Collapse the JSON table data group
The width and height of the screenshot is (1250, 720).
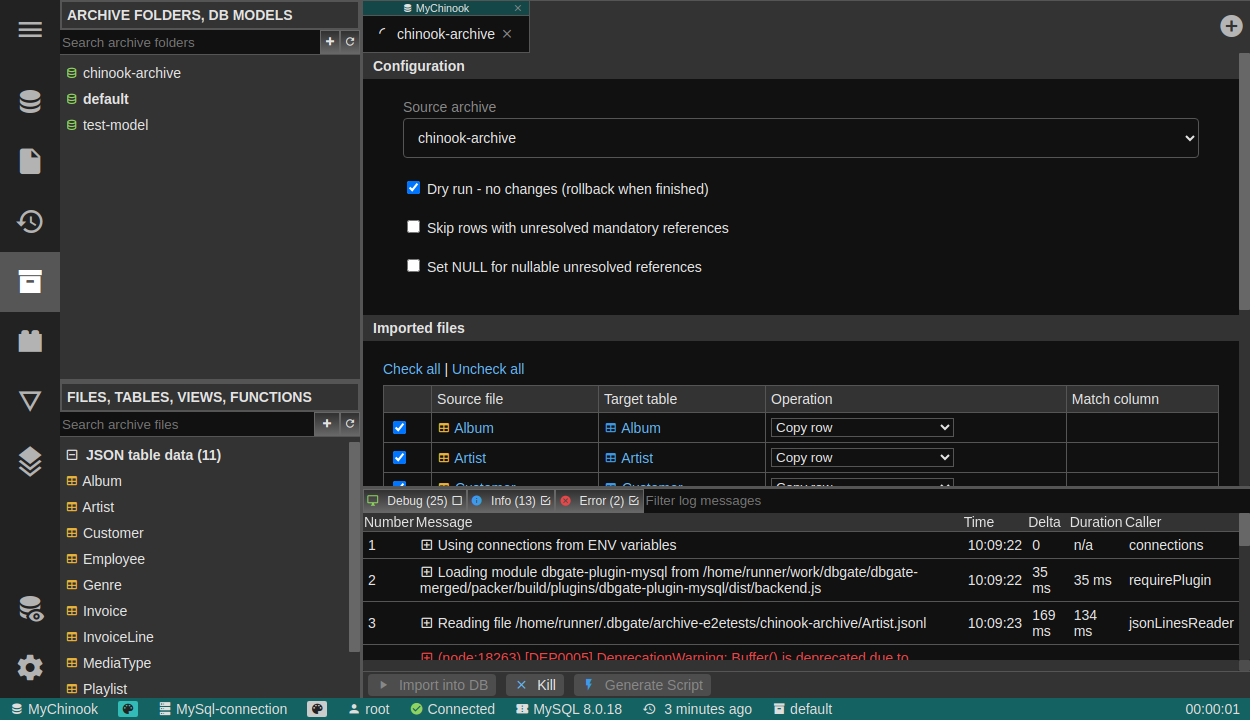pos(72,455)
